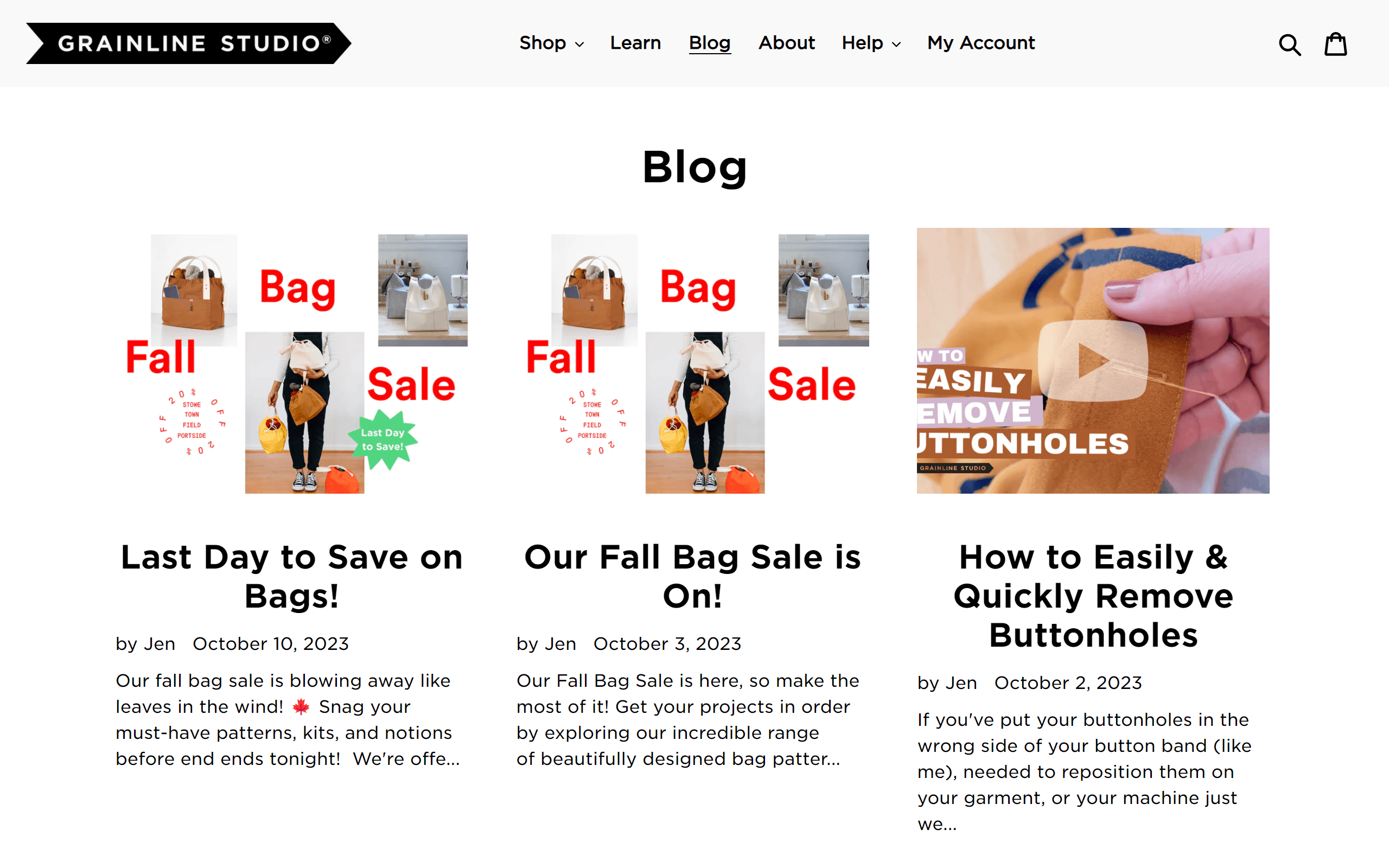Expand the Shop dropdown menu

(x=551, y=43)
